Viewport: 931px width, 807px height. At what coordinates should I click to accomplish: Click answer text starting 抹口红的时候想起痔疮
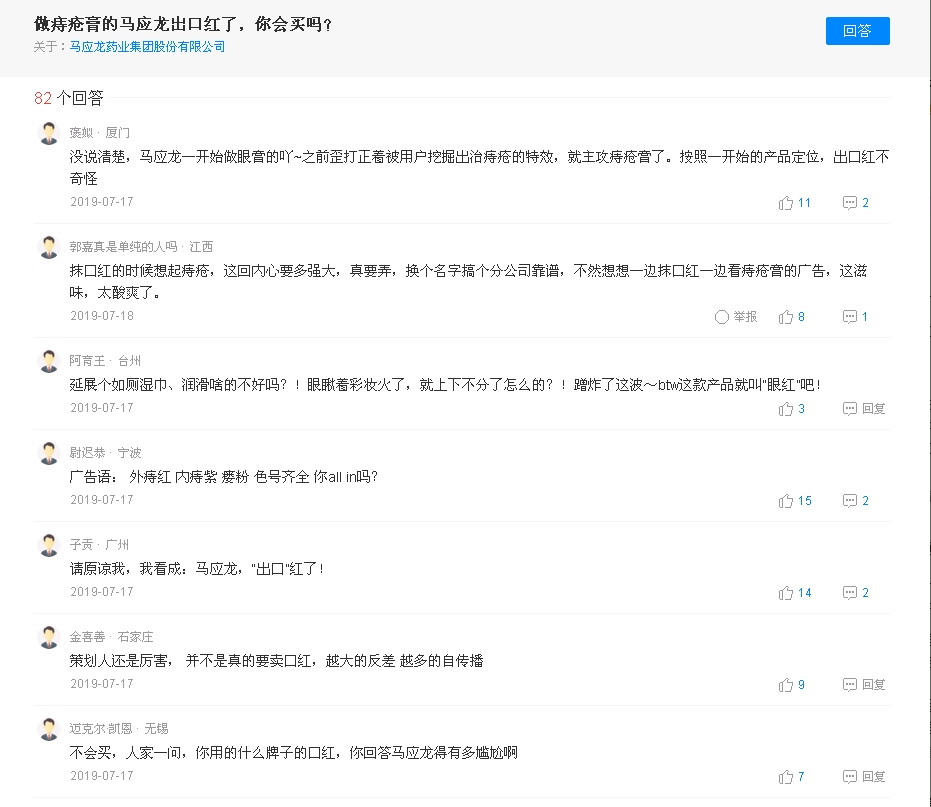pyautogui.click(x=468, y=282)
